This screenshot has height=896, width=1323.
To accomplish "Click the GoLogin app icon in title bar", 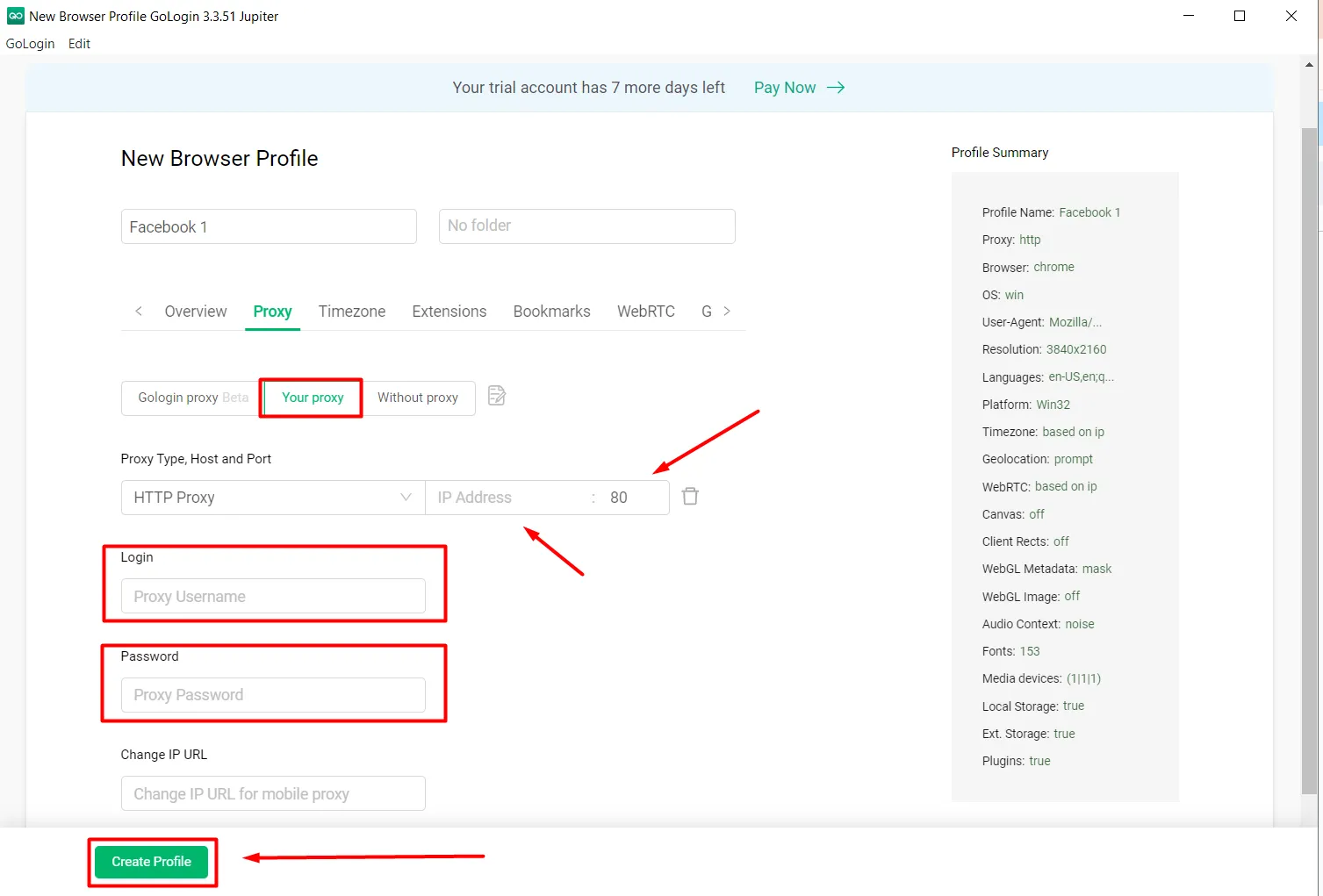I will coord(15,16).
